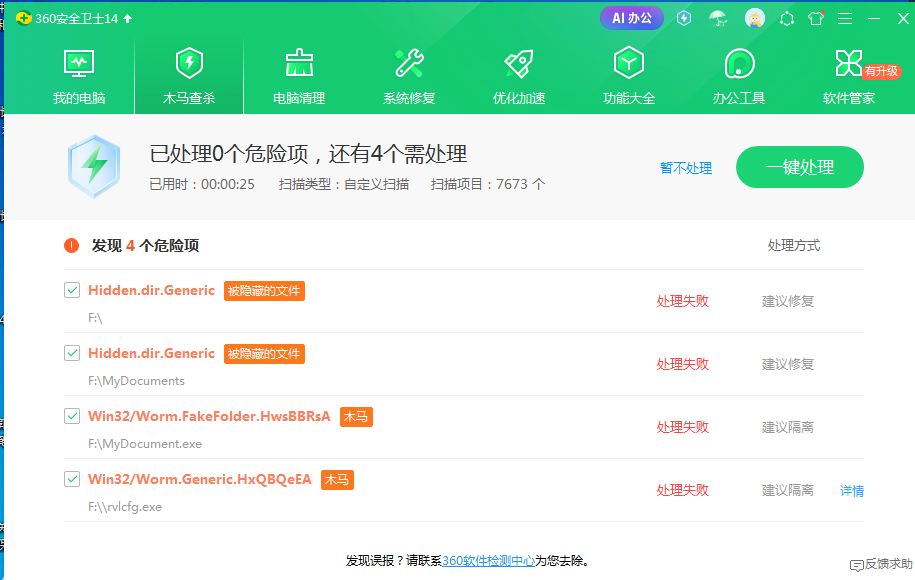Open 功能大全 hexagon icon
This screenshot has height=580, width=915.
[x=628, y=63]
